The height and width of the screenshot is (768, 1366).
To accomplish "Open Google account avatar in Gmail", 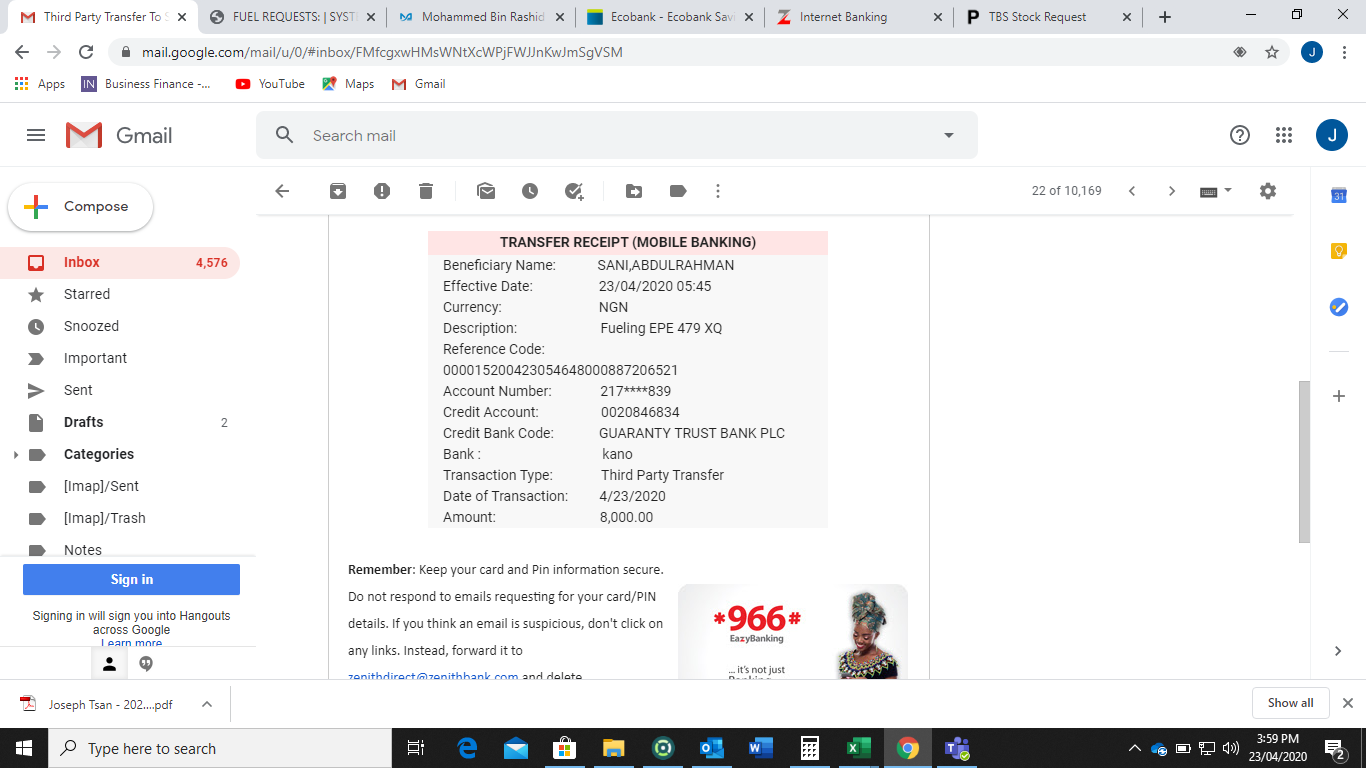I will click(1332, 135).
